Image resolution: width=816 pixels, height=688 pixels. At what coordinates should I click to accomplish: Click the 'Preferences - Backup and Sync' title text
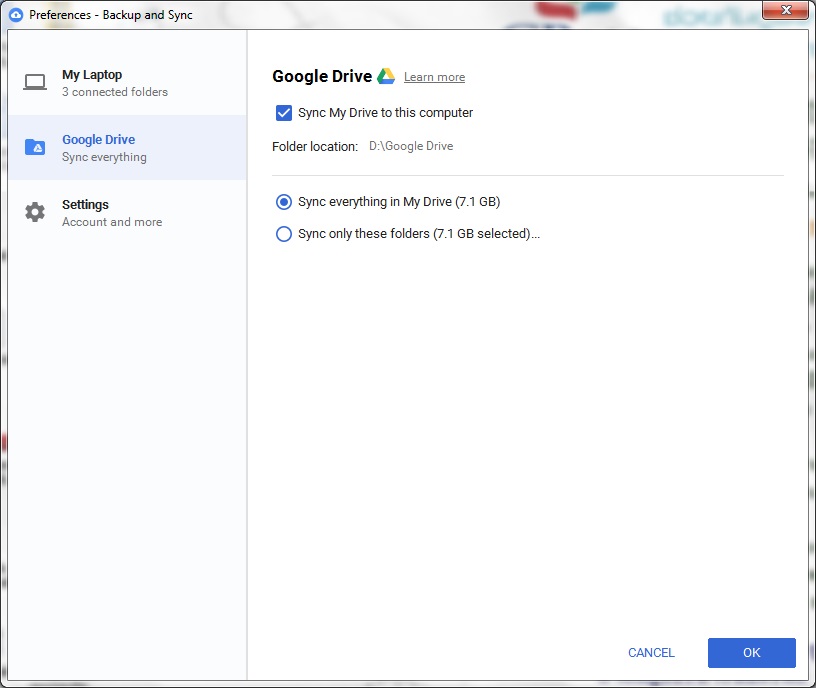coord(111,14)
